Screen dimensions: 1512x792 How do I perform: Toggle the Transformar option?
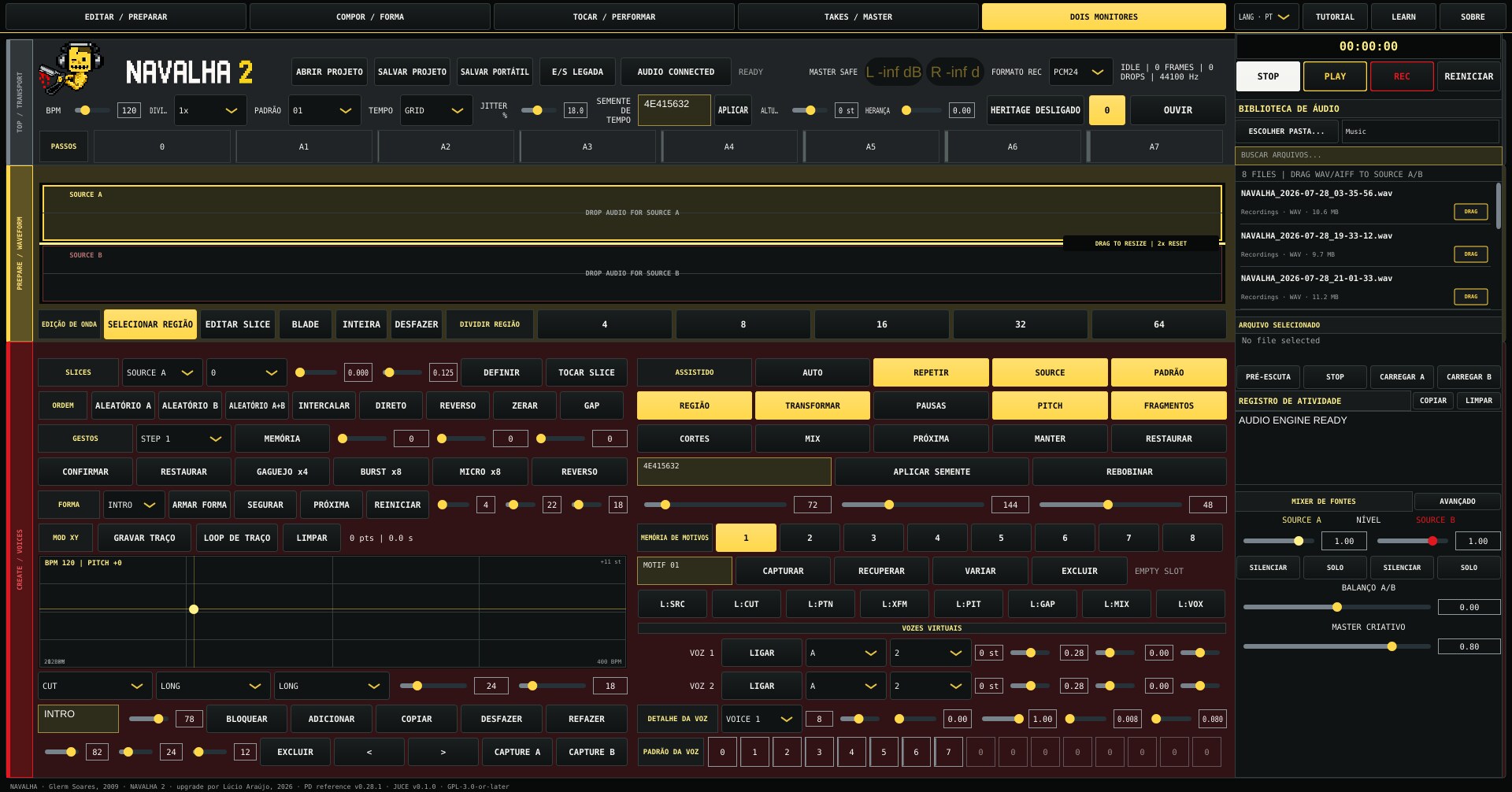click(x=812, y=405)
